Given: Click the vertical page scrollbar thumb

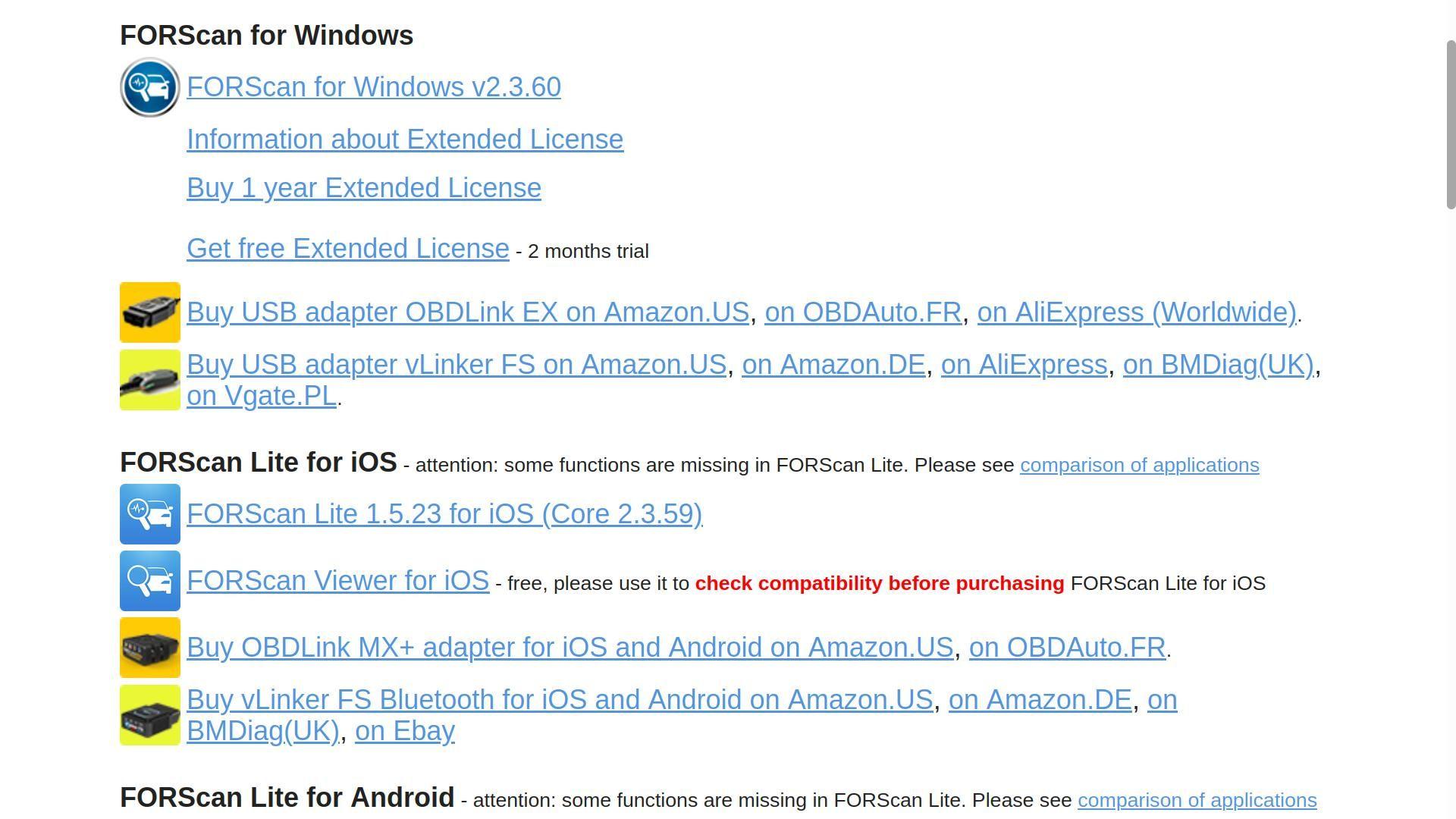Looking at the screenshot, I should pos(1451,125).
